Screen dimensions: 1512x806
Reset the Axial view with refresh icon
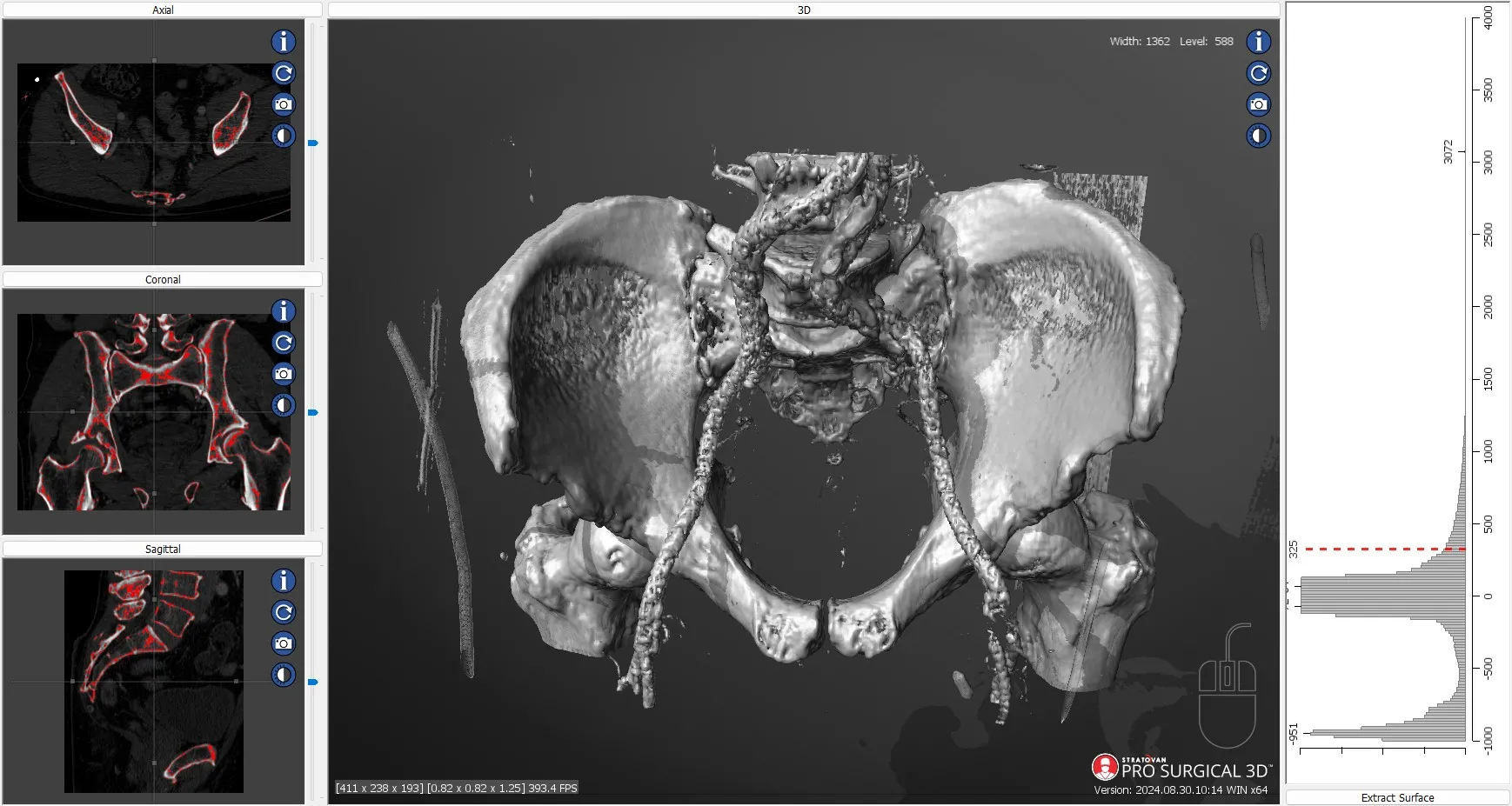coord(284,73)
